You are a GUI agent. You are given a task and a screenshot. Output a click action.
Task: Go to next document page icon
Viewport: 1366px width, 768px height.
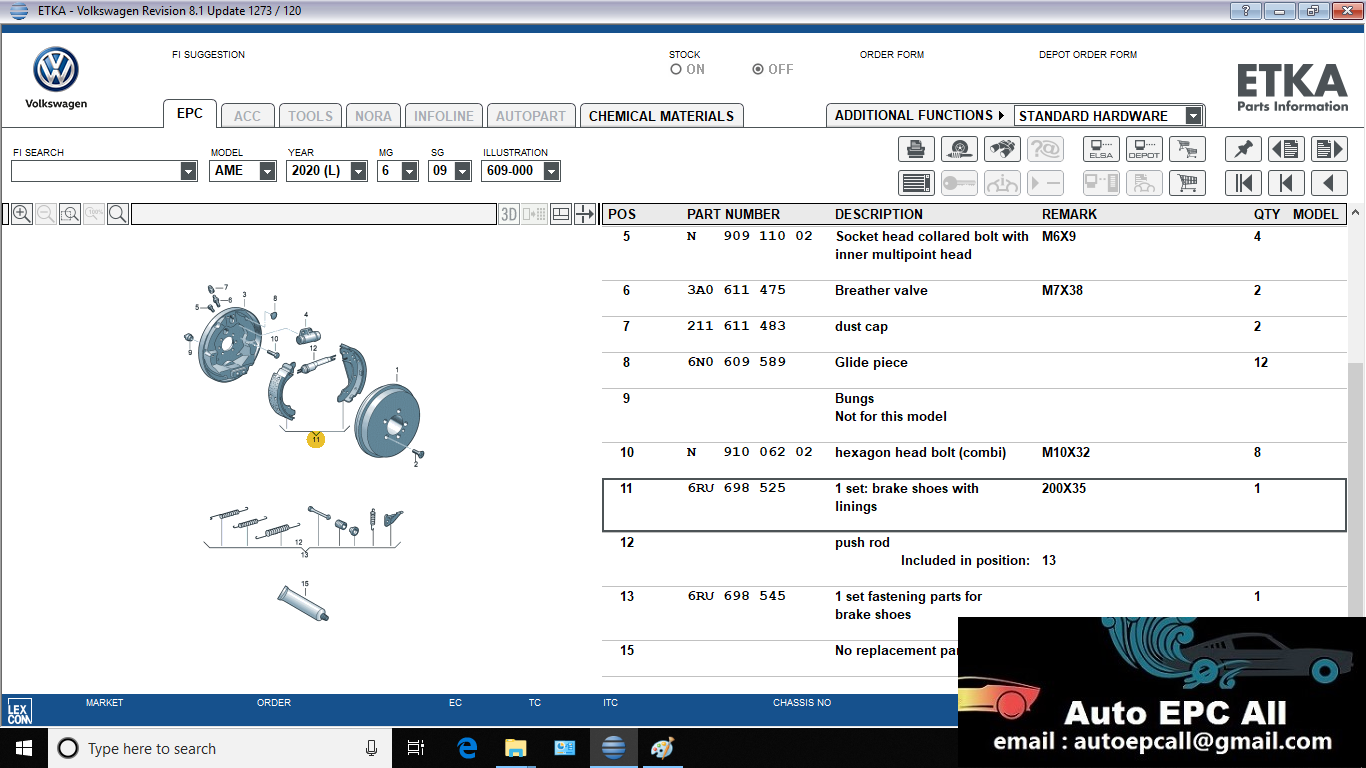1329,149
